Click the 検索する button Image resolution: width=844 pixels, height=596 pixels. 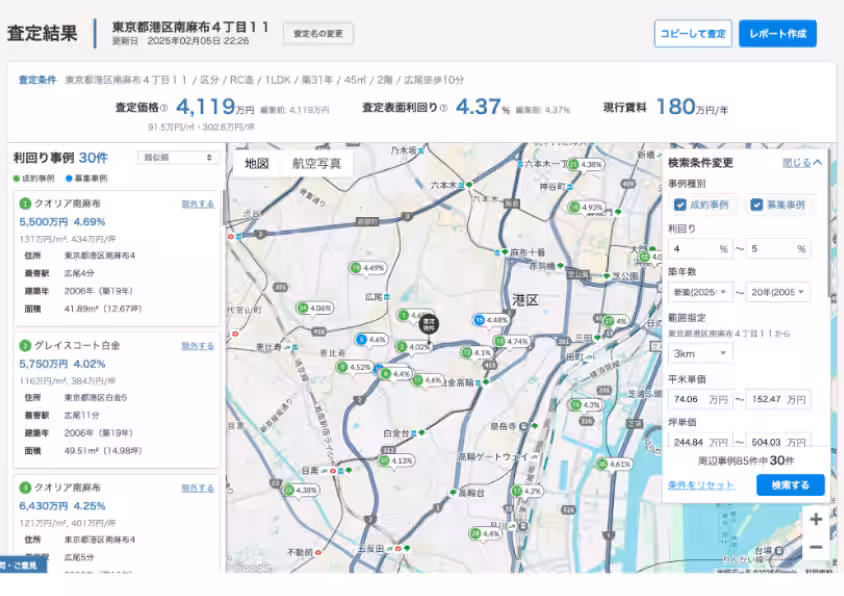click(x=790, y=485)
